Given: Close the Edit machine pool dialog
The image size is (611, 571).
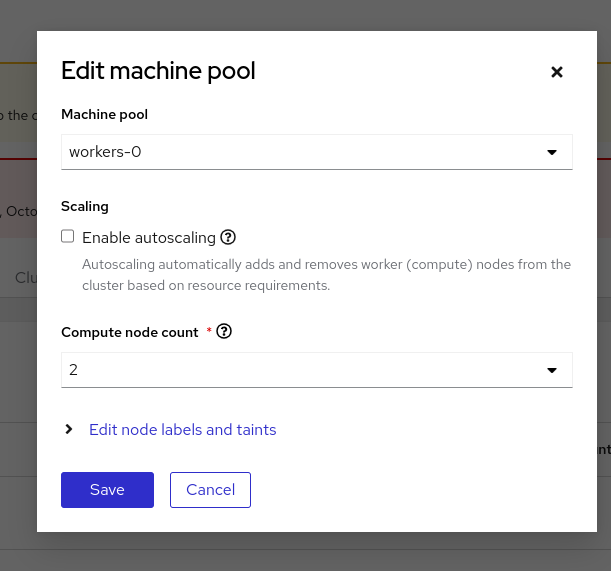Looking at the screenshot, I should pos(557,72).
